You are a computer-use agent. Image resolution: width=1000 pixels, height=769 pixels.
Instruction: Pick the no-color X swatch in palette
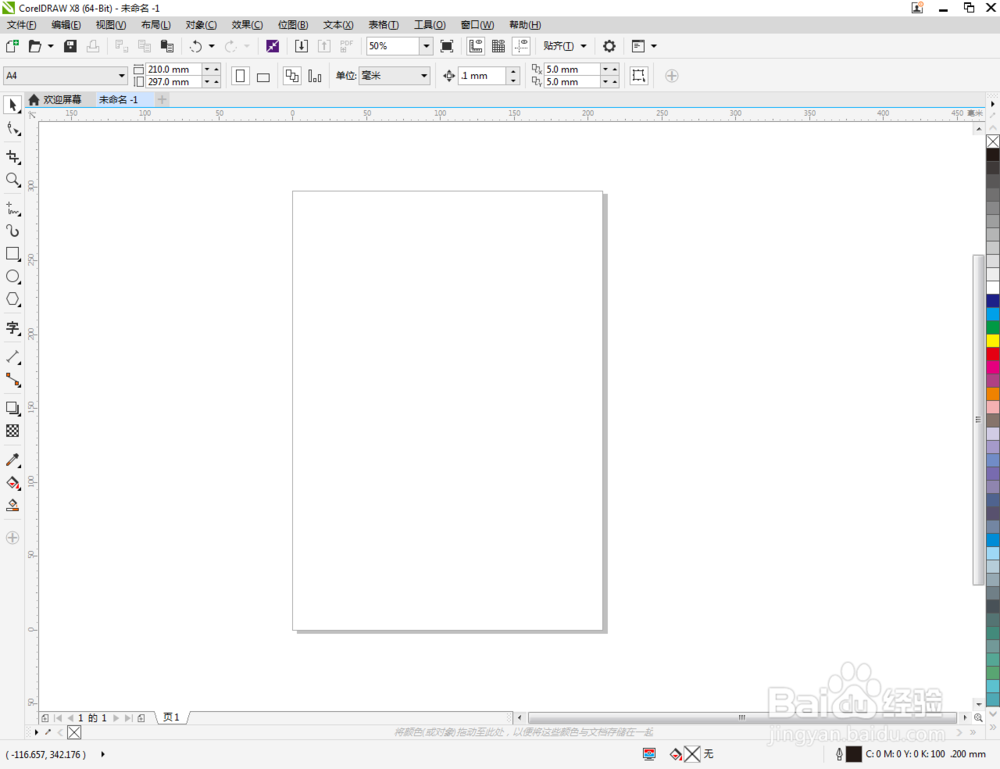click(992, 141)
